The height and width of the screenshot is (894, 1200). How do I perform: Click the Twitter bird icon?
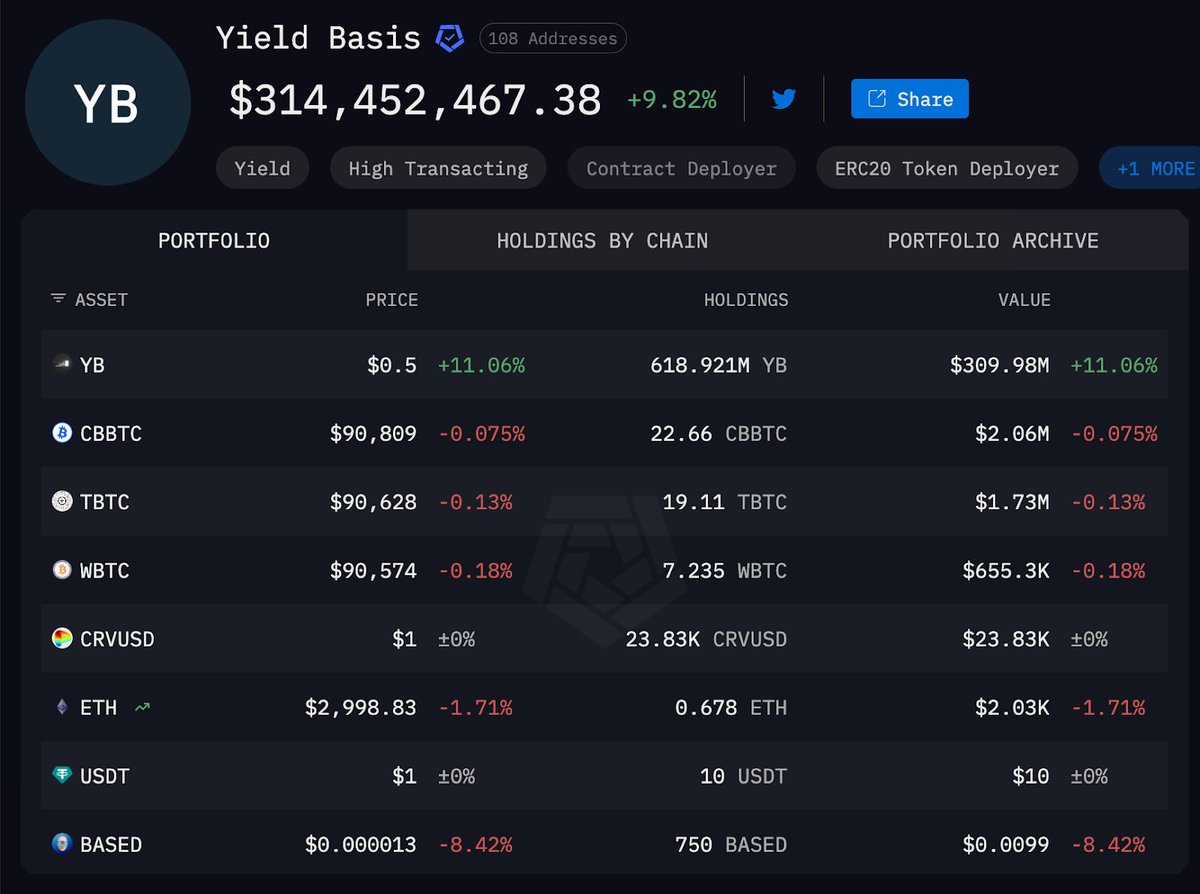(x=783, y=99)
